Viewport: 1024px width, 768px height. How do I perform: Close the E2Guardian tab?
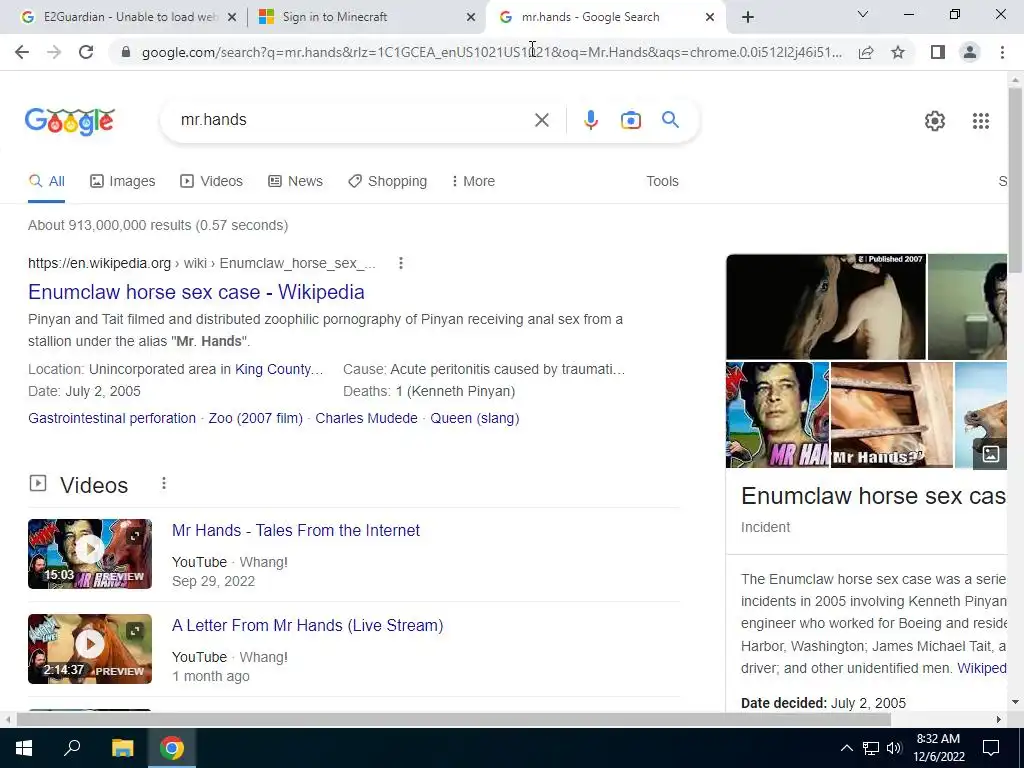232,17
